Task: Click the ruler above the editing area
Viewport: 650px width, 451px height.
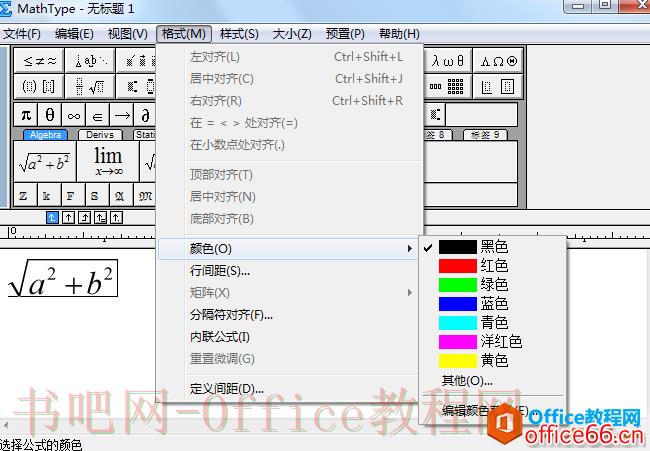Action: point(78,233)
